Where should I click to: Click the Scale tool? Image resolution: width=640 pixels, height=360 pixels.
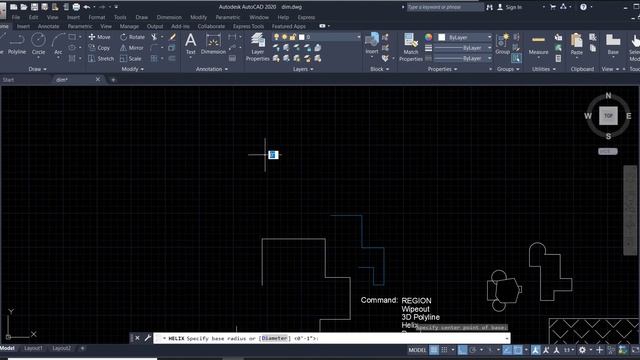click(131, 59)
